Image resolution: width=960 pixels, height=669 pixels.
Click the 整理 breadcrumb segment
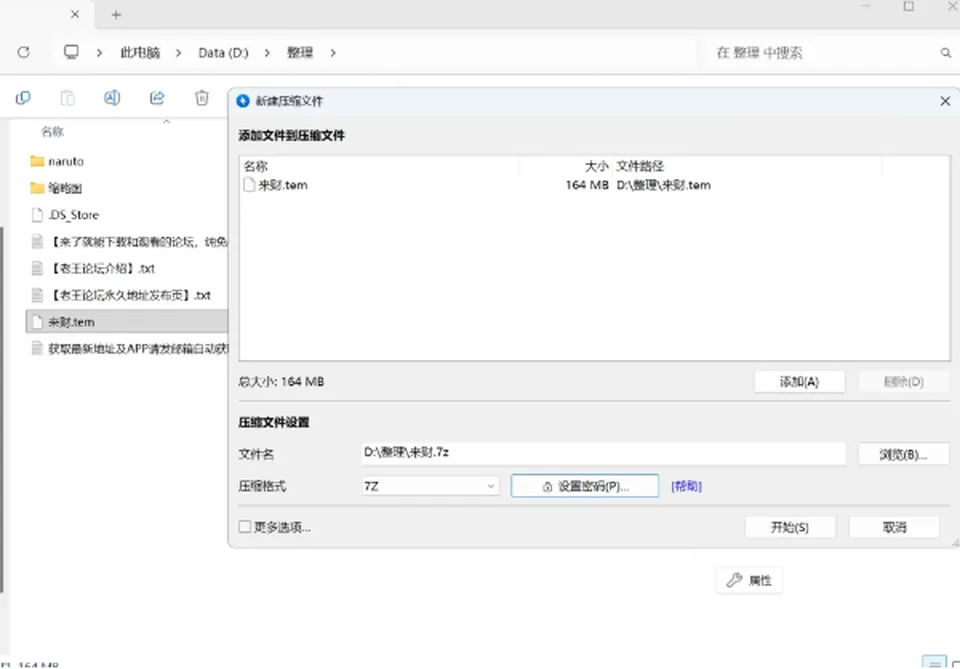click(300, 53)
